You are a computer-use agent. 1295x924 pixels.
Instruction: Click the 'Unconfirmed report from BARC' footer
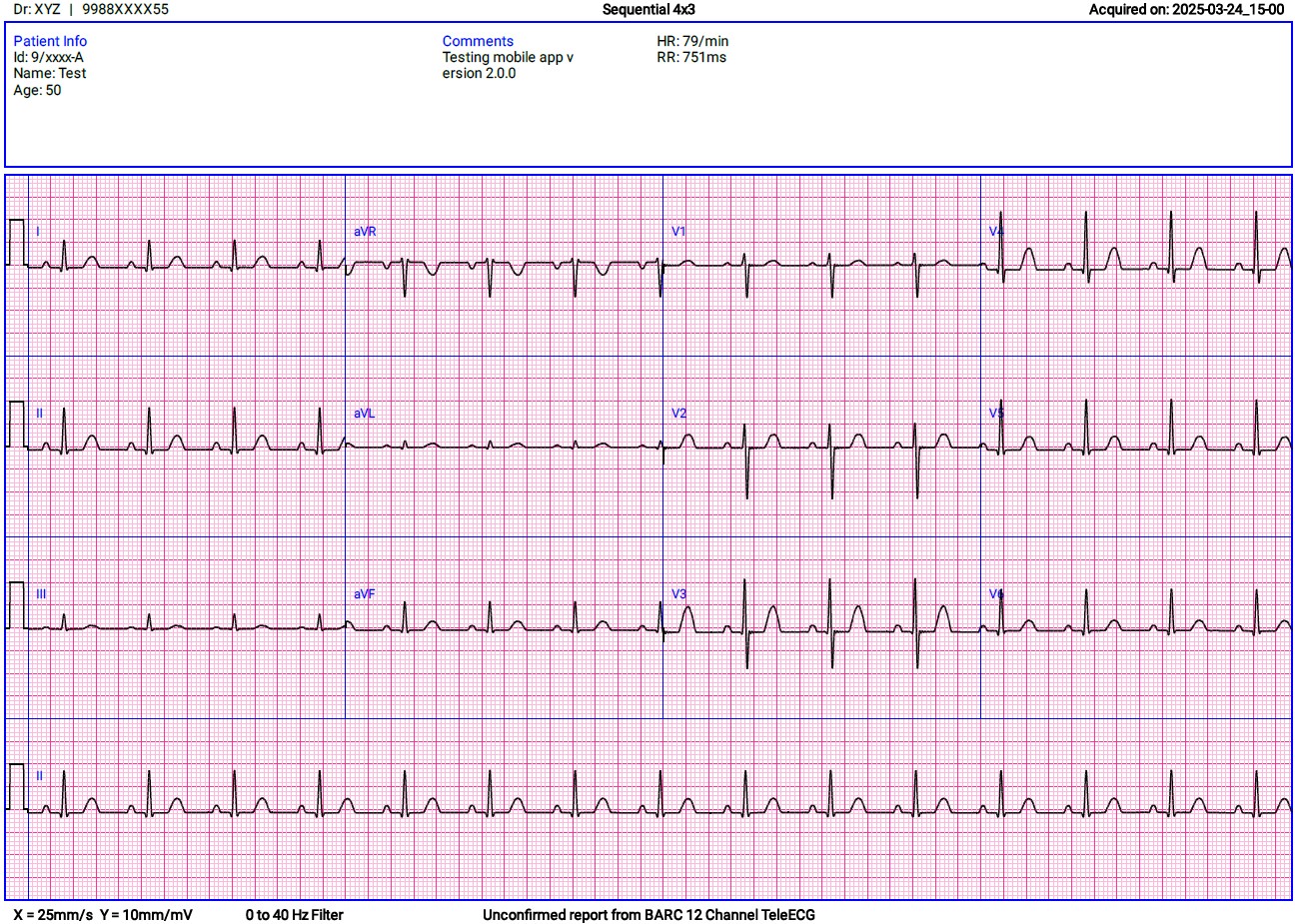[648, 914]
